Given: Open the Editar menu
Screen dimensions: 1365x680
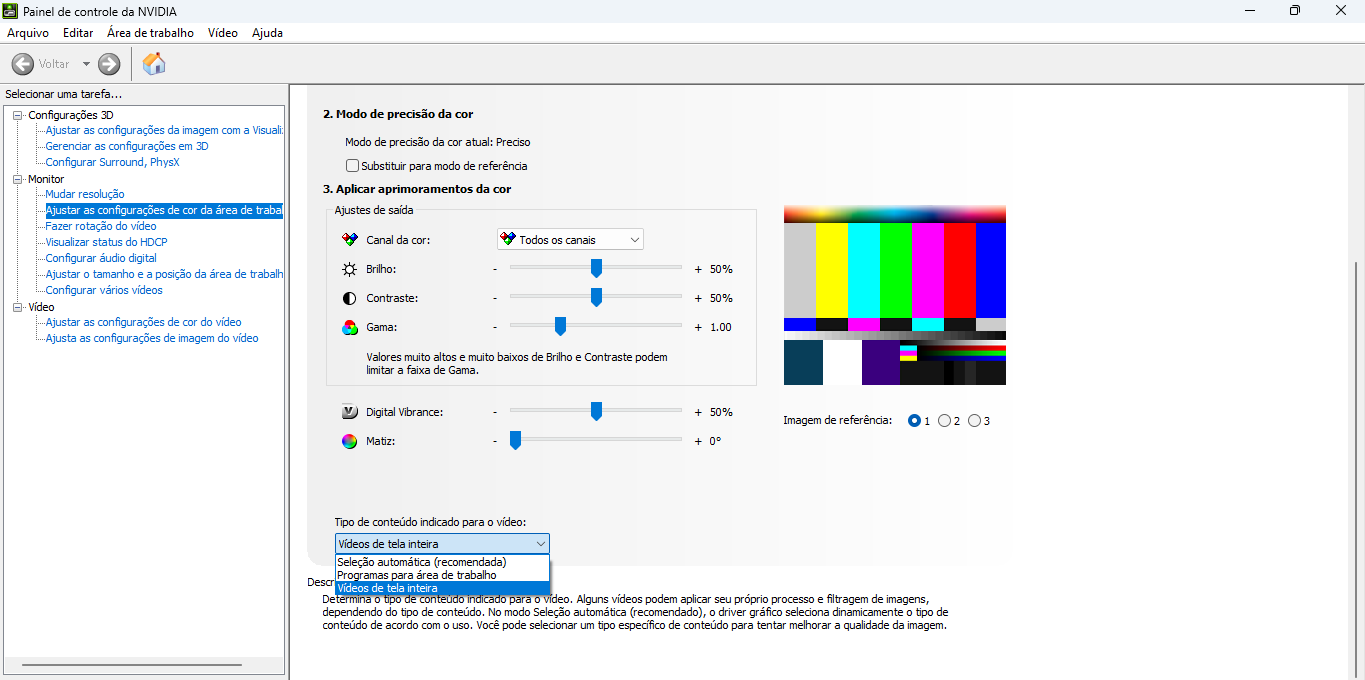Looking at the screenshot, I should 78,33.
